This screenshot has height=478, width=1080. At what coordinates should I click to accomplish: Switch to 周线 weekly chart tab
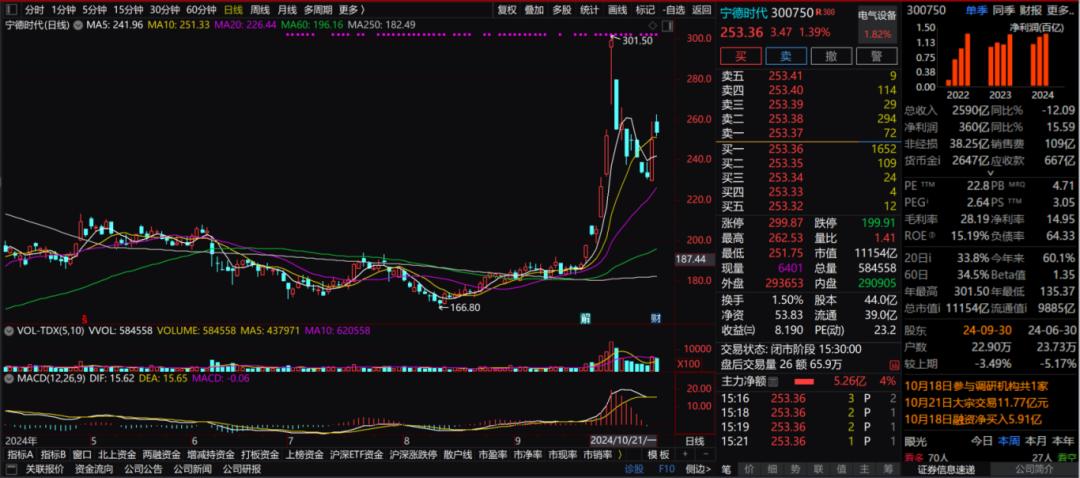pos(259,10)
